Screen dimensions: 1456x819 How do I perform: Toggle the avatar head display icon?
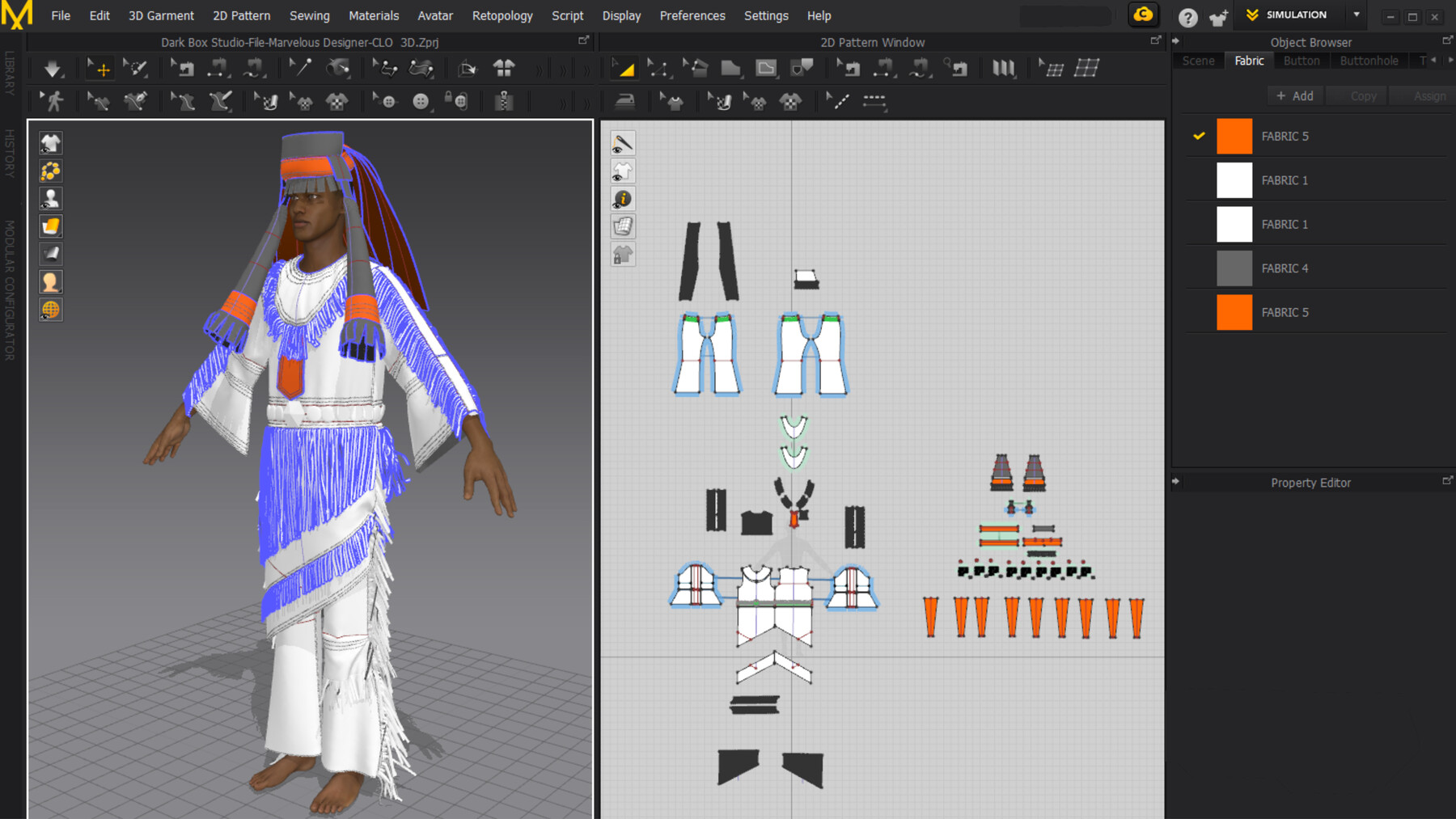coord(51,282)
